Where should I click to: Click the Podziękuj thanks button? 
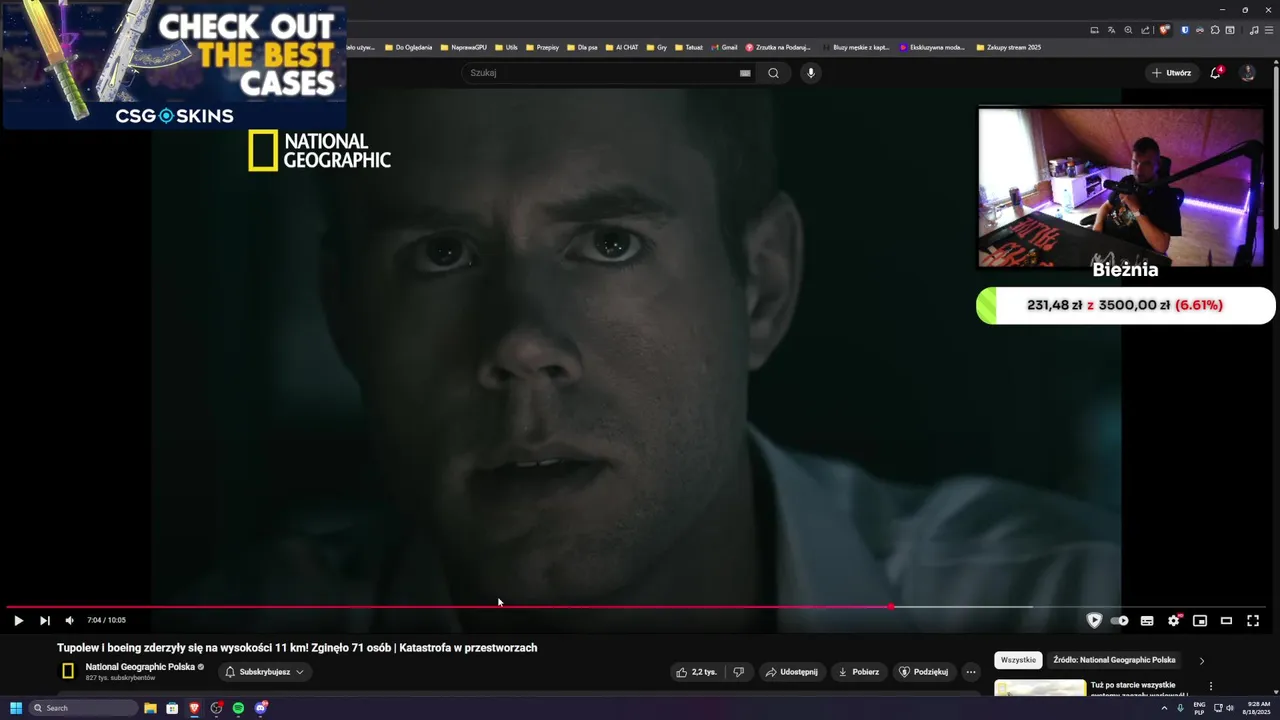923,672
